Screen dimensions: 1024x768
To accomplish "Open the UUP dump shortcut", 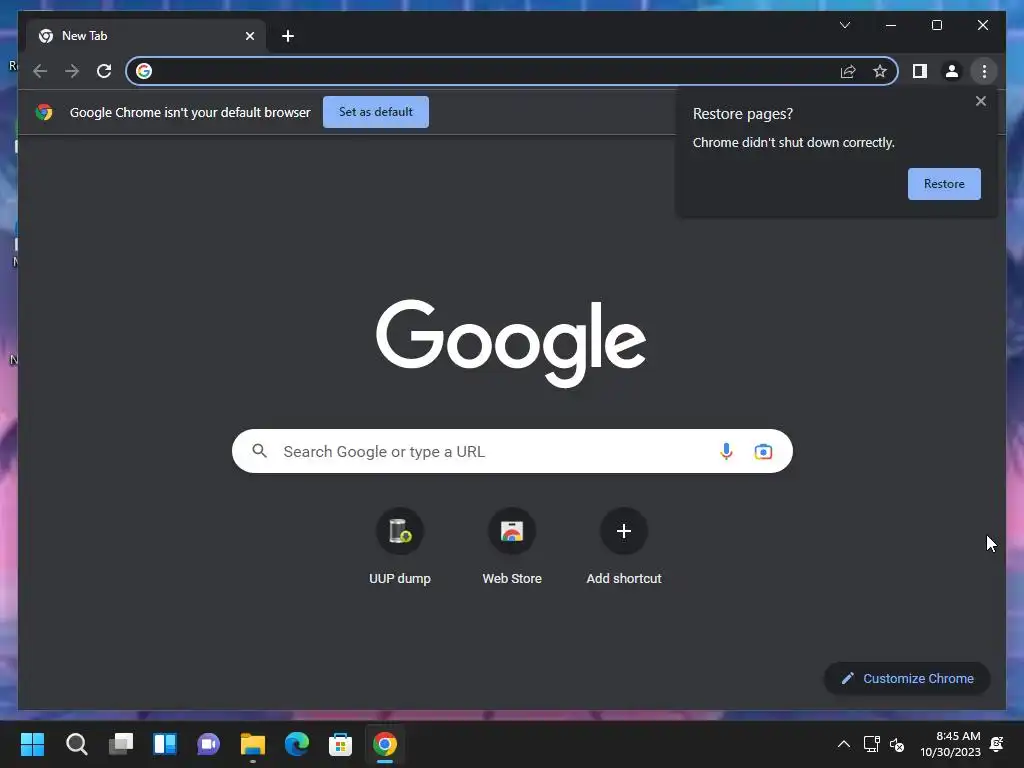I will (x=400, y=547).
